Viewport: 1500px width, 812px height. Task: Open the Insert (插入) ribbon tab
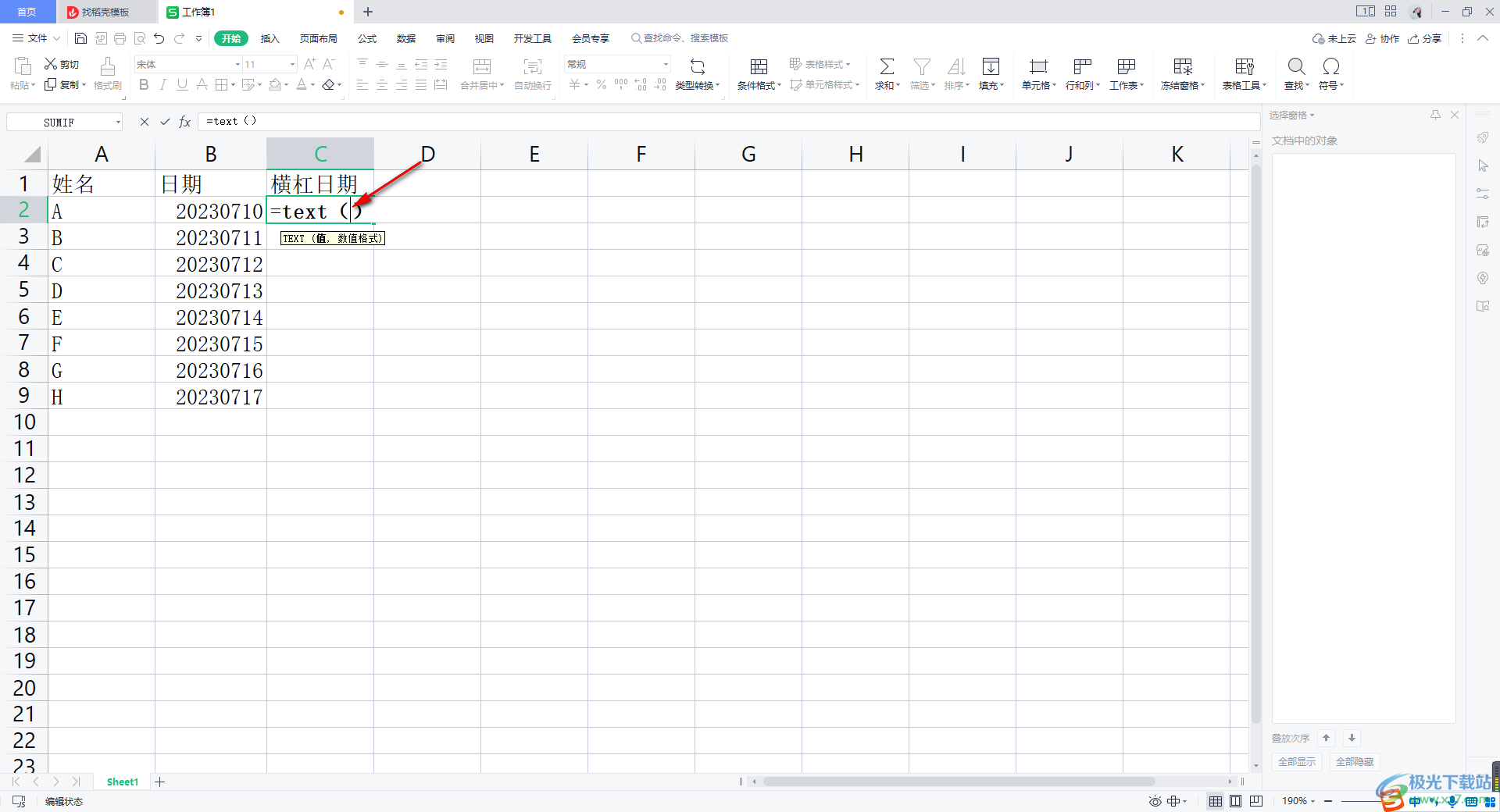(x=270, y=38)
